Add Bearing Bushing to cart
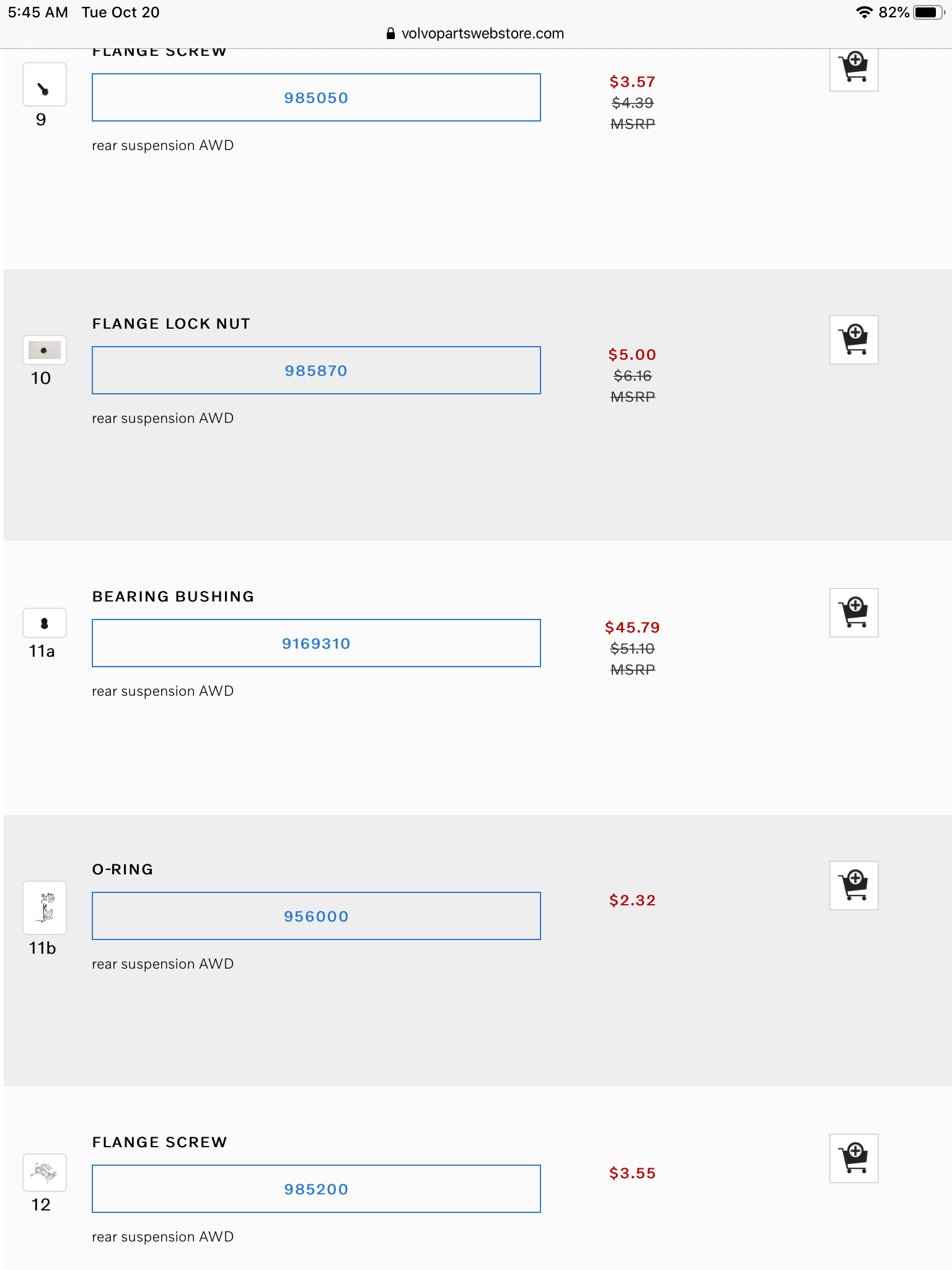This screenshot has width=952, height=1270. (x=853, y=613)
